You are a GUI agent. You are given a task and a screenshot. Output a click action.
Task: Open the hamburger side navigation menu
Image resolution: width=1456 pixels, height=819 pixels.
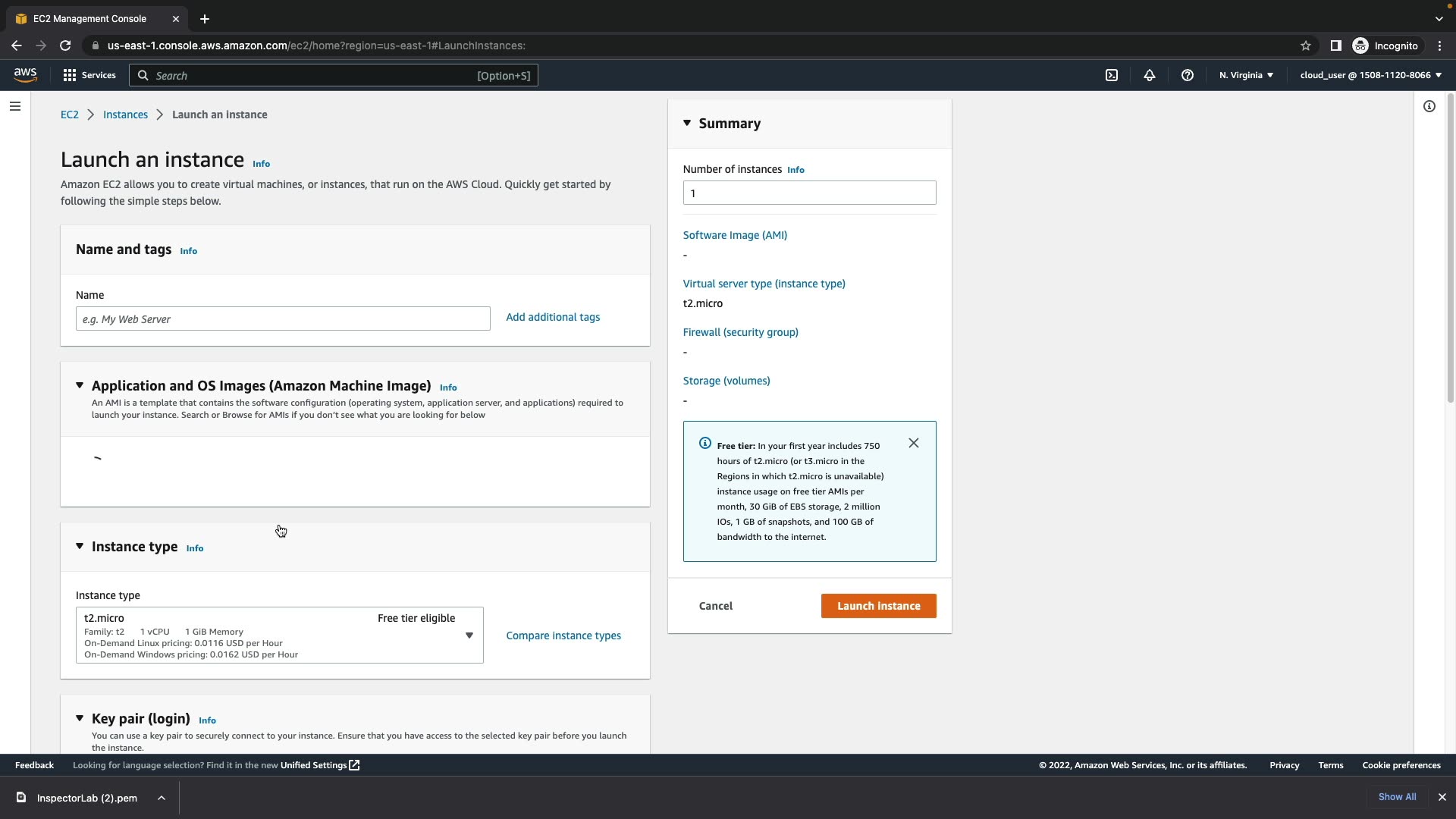15,106
